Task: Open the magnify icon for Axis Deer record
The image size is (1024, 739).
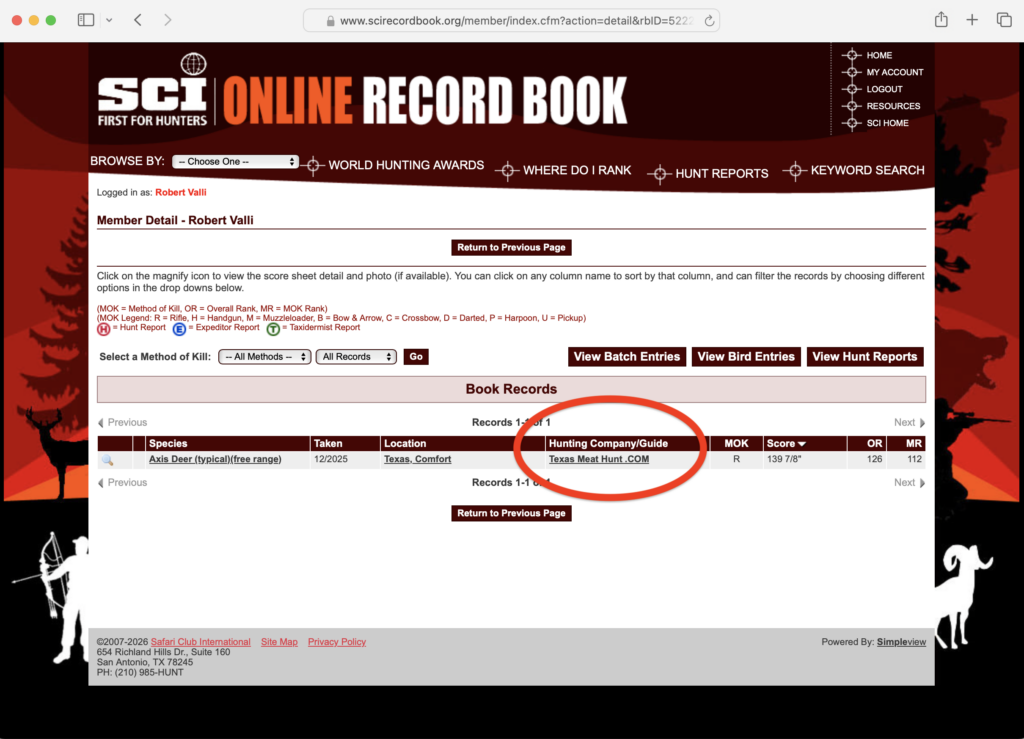Action: coord(108,460)
